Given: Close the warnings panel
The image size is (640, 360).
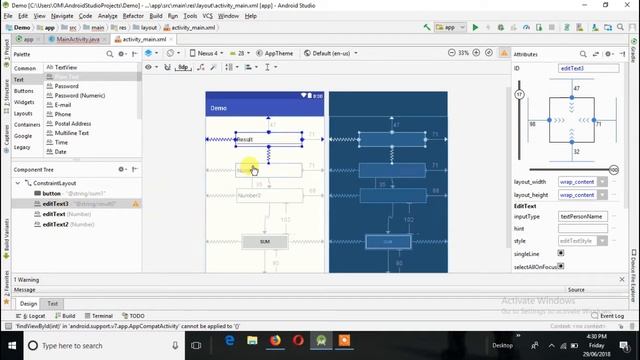Looking at the screenshot, I should pyautogui.click(x=622, y=280).
